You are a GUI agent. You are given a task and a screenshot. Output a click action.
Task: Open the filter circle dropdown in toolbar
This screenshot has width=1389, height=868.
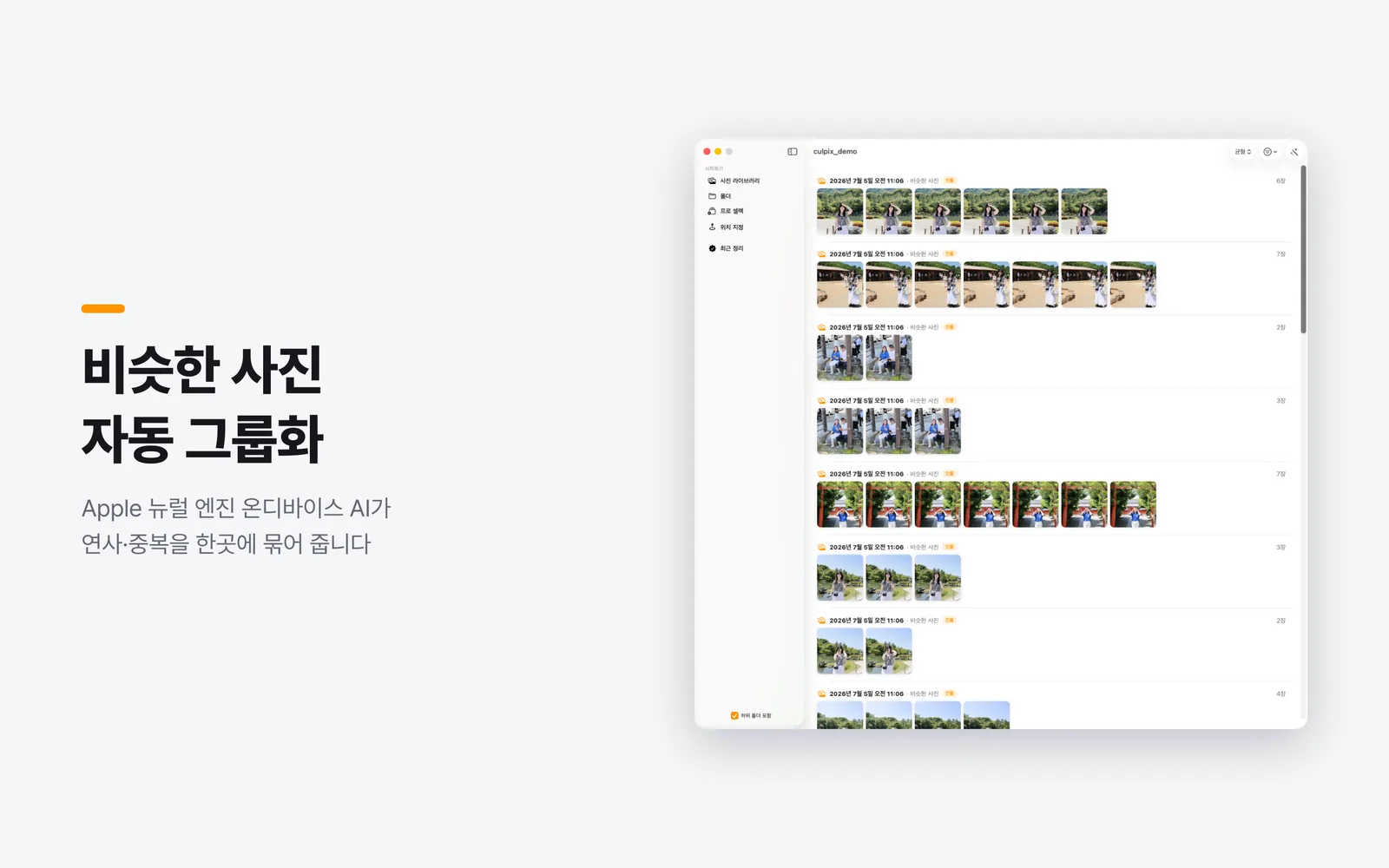click(1270, 152)
